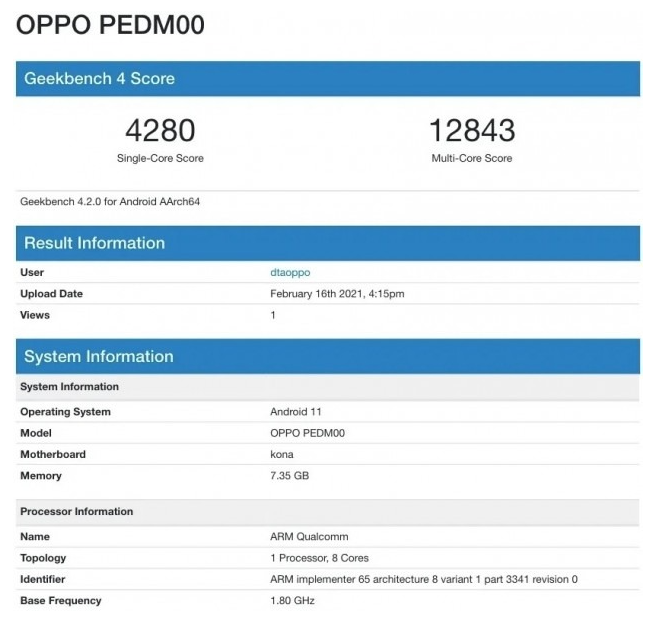Select the ARM Qualcomm processor name
Screen dimensions: 648x624
point(309,537)
